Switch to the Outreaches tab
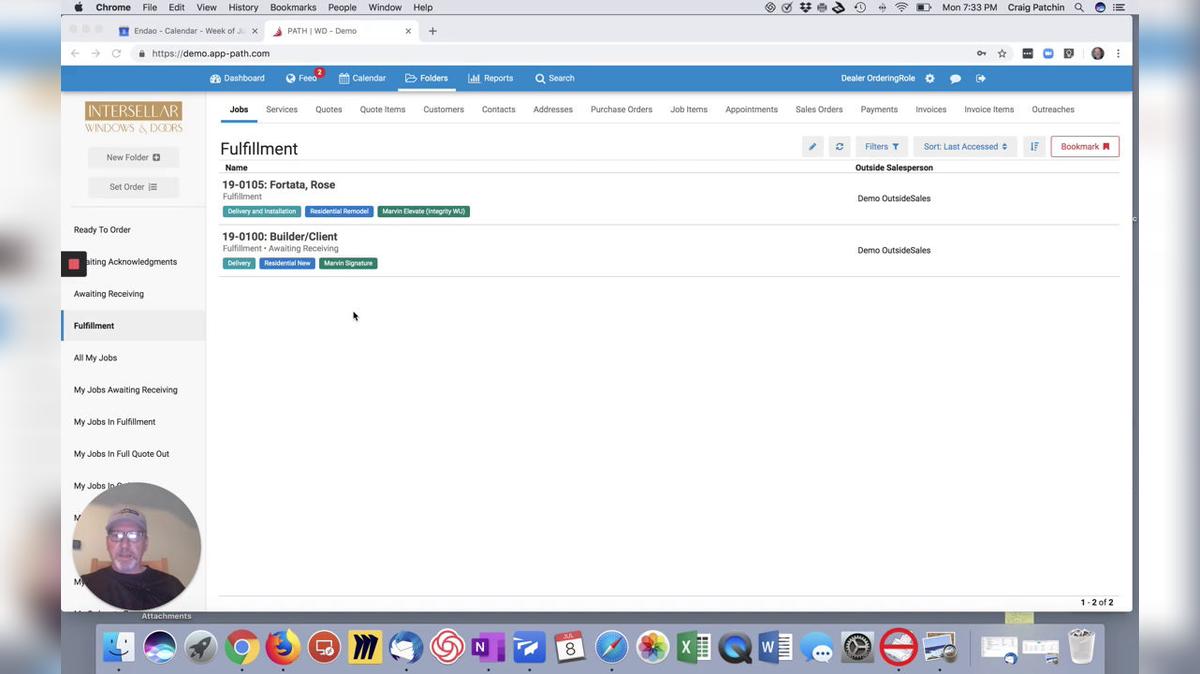1200x674 pixels. click(x=1053, y=109)
